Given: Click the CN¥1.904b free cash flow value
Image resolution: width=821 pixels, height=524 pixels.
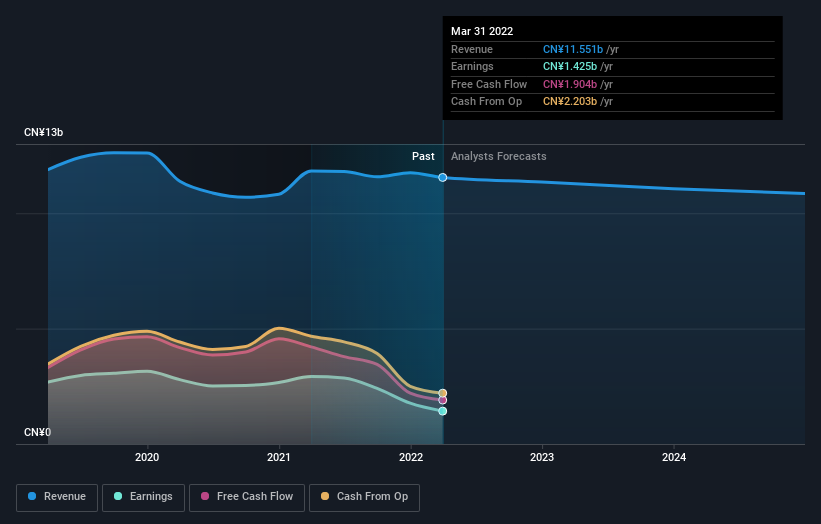Looking at the screenshot, I should tap(570, 84).
